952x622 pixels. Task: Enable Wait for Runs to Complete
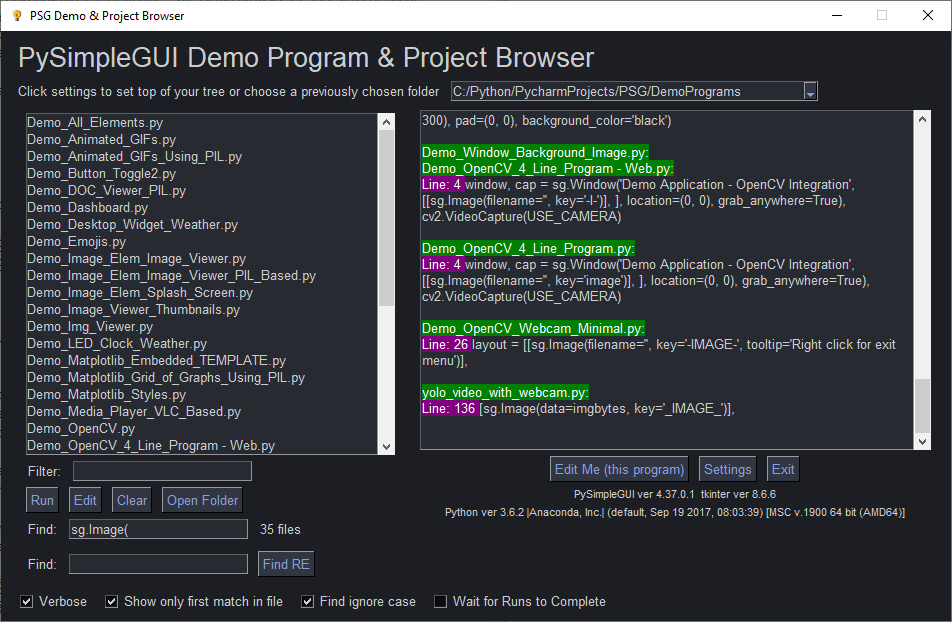pos(441,602)
